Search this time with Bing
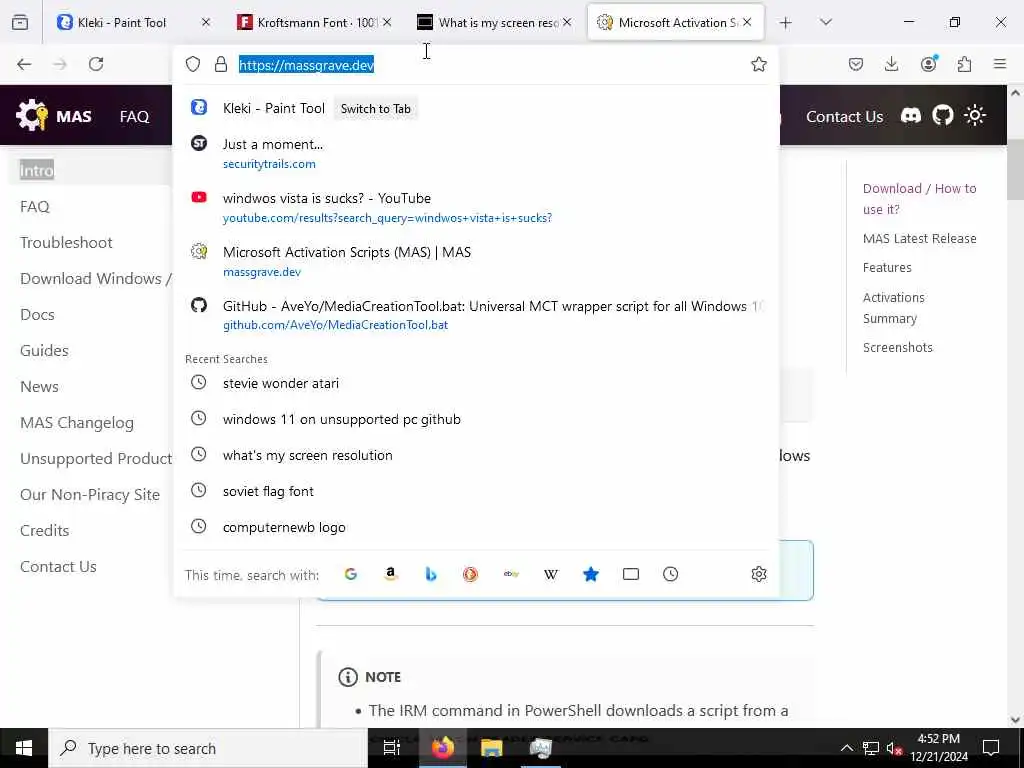The height and width of the screenshot is (768, 1024). point(430,574)
